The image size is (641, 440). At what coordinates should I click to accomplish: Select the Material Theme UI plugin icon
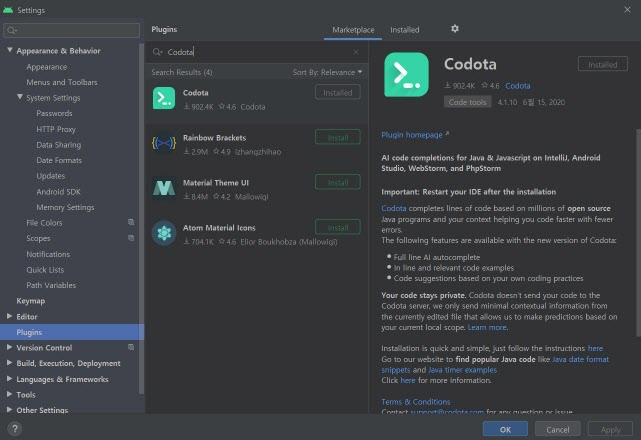coord(164,188)
